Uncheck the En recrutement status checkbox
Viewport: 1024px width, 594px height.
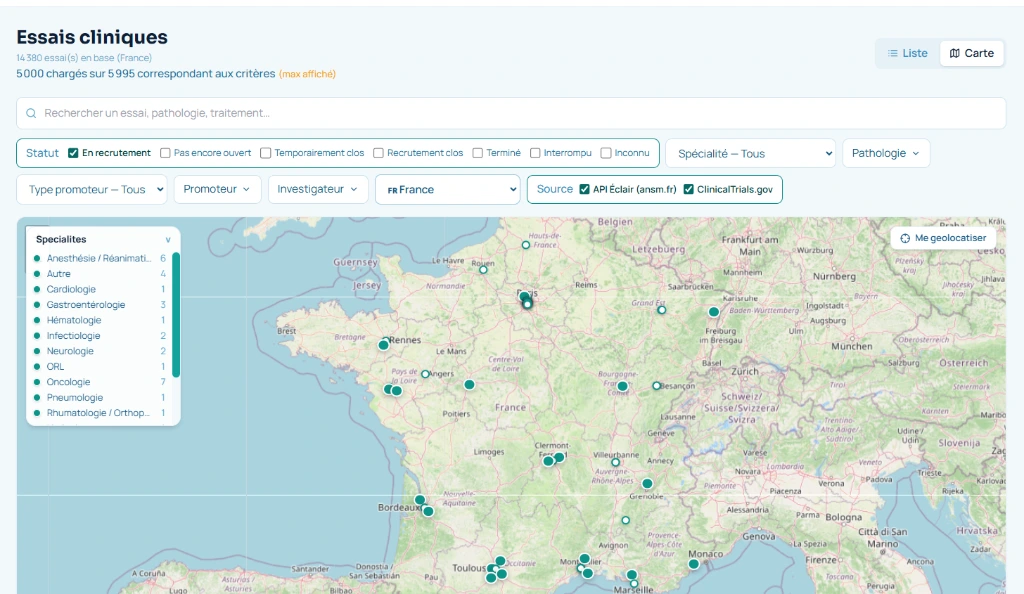point(73,153)
